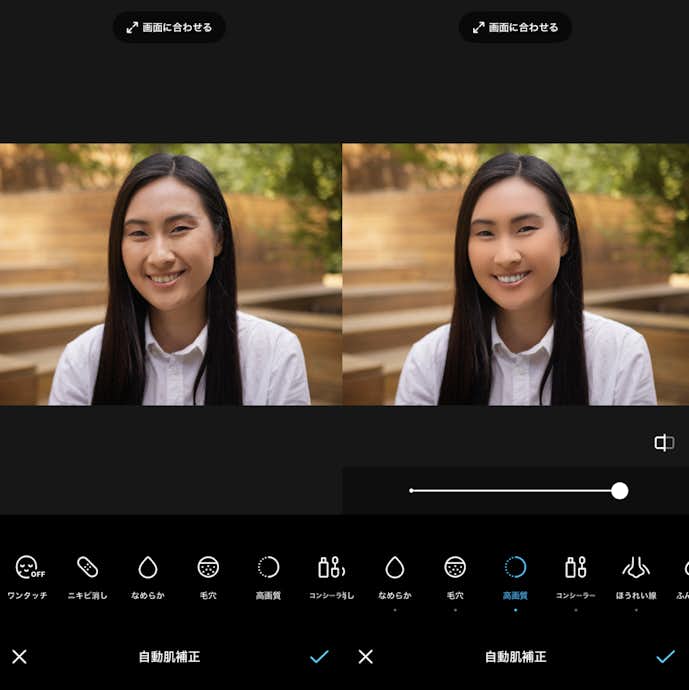Apply changes with right blue checkmark
This screenshot has height=690, width=689.
(665, 657)
